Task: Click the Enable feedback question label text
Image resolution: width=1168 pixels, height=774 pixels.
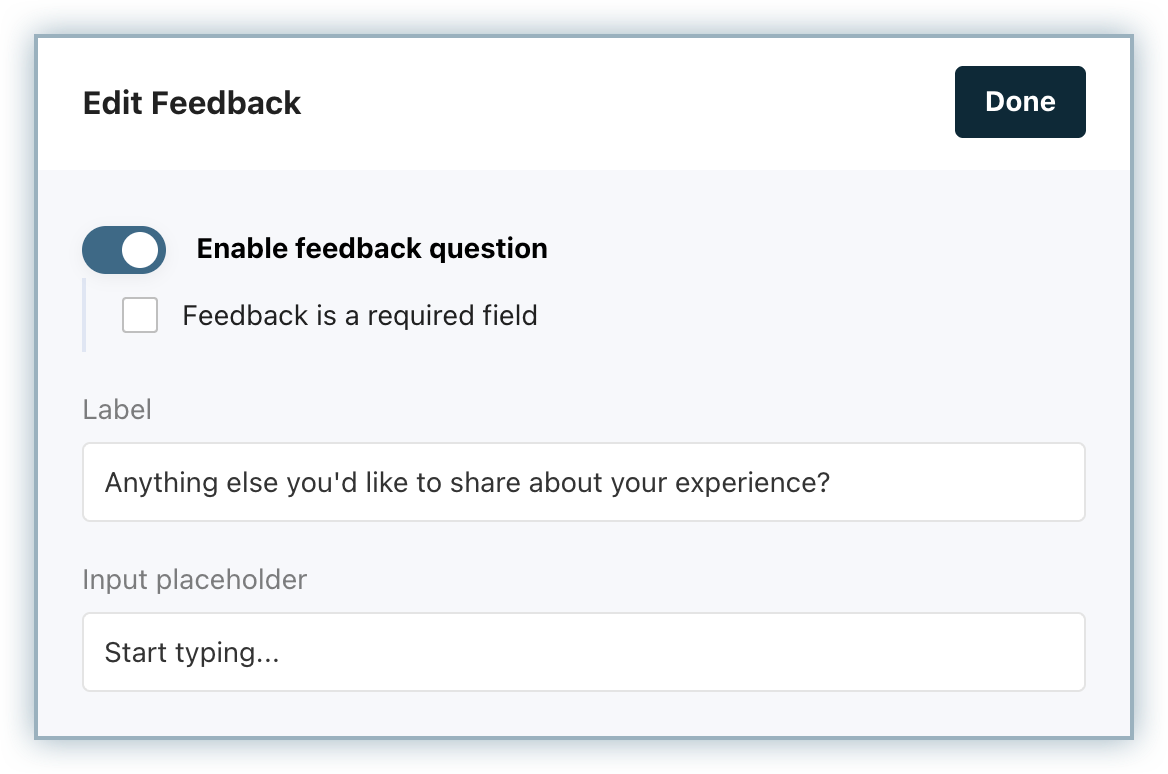Action: [x=372, y=249]
